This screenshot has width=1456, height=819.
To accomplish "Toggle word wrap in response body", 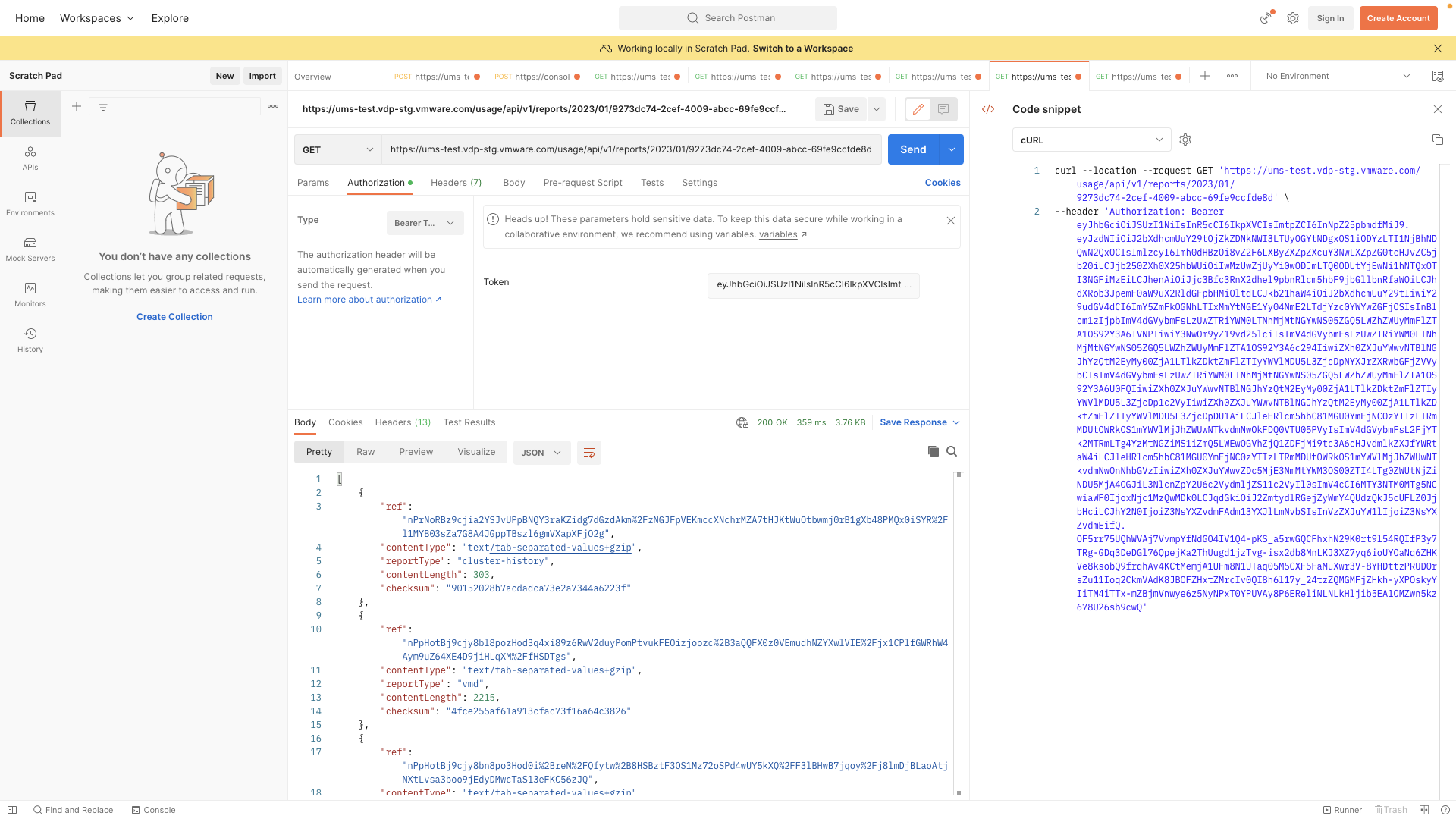I will (x=588, y=453).
